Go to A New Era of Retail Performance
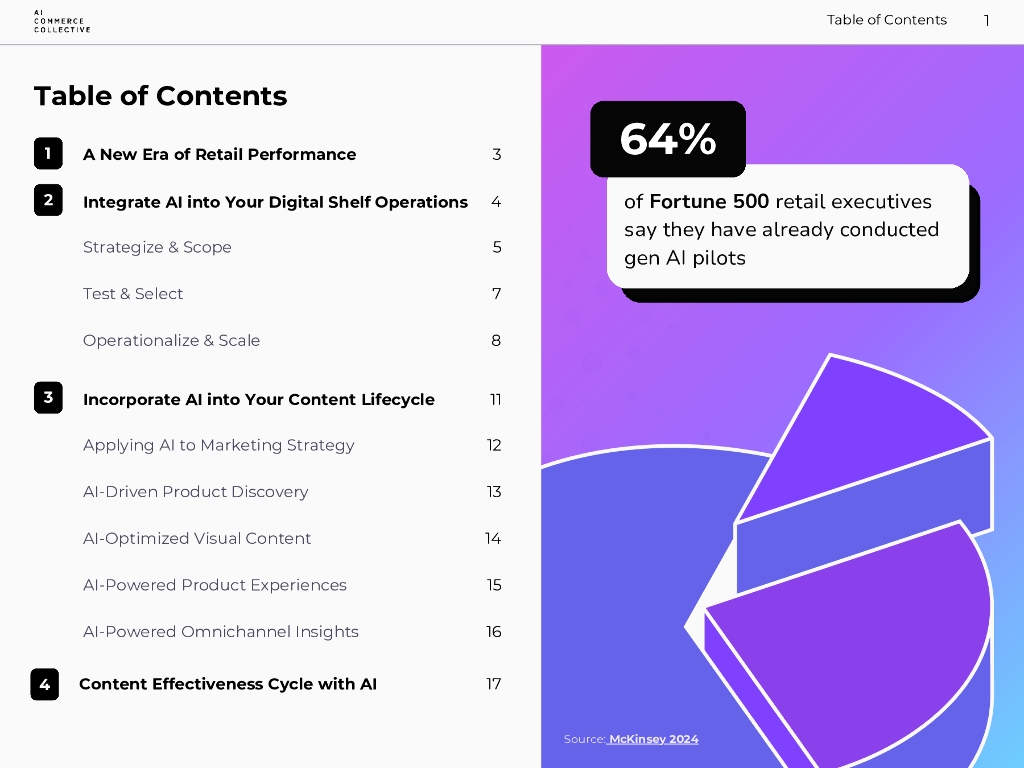1024x768 pixels. click(x=219, y=154)
